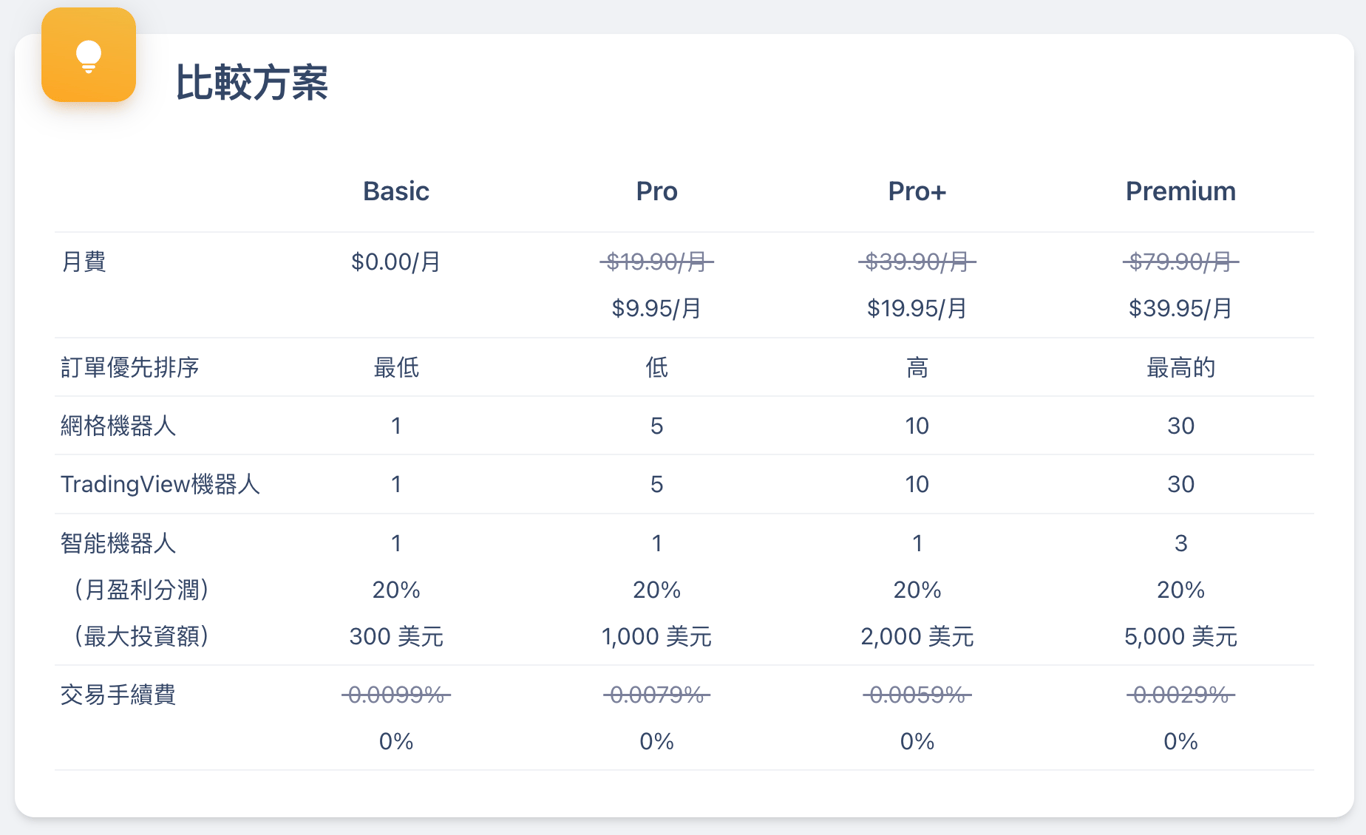
Task: Click the 智能機器人 row label
Action: (118, 543)
